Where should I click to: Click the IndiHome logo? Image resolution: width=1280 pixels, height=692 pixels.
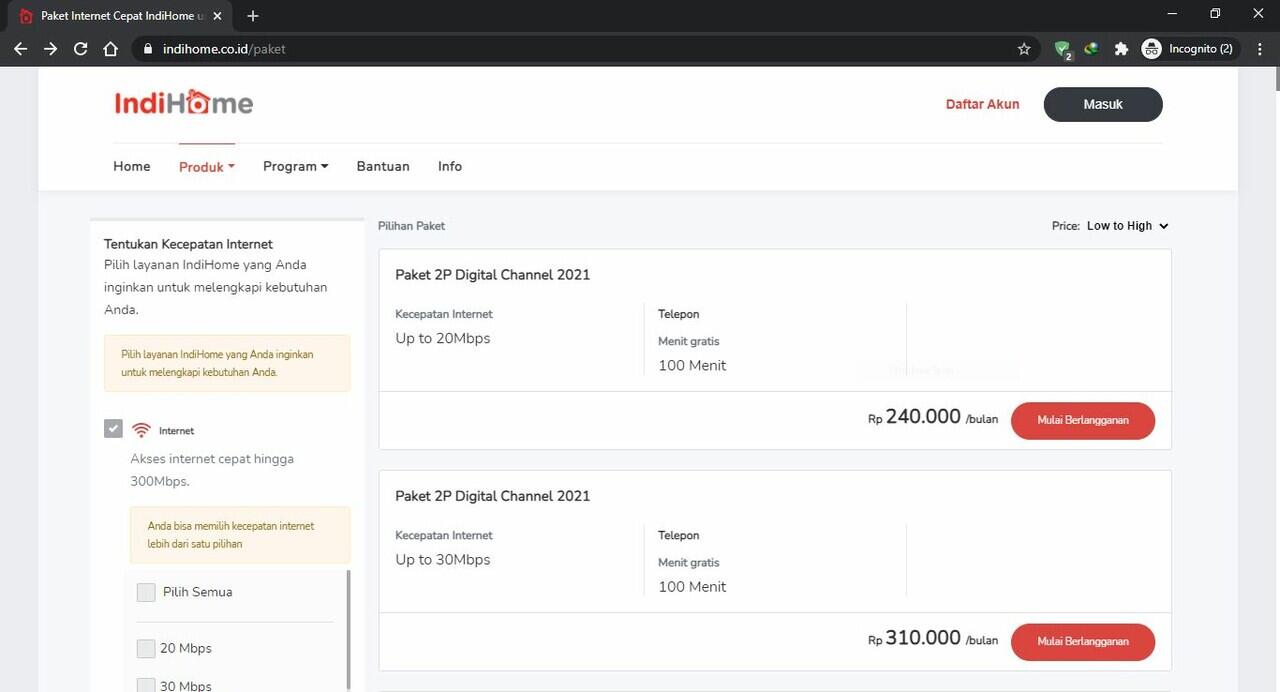tap(183, 103)
